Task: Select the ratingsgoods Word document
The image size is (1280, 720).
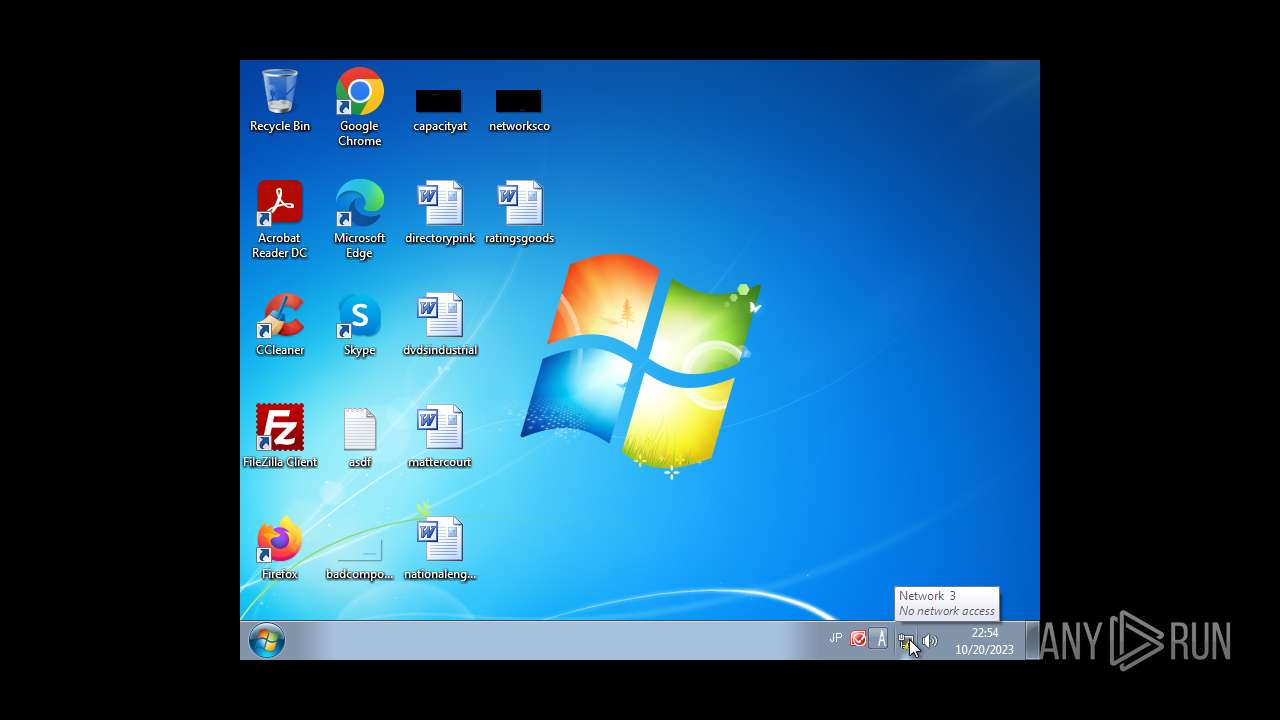Action: point(519,213)
